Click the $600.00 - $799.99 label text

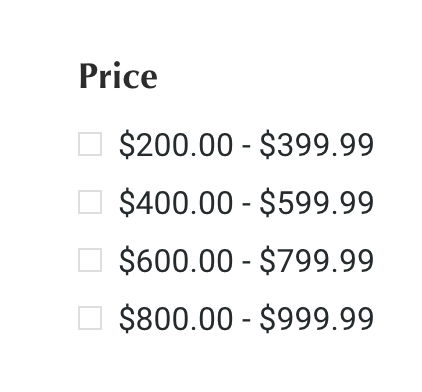pos(246,261)
